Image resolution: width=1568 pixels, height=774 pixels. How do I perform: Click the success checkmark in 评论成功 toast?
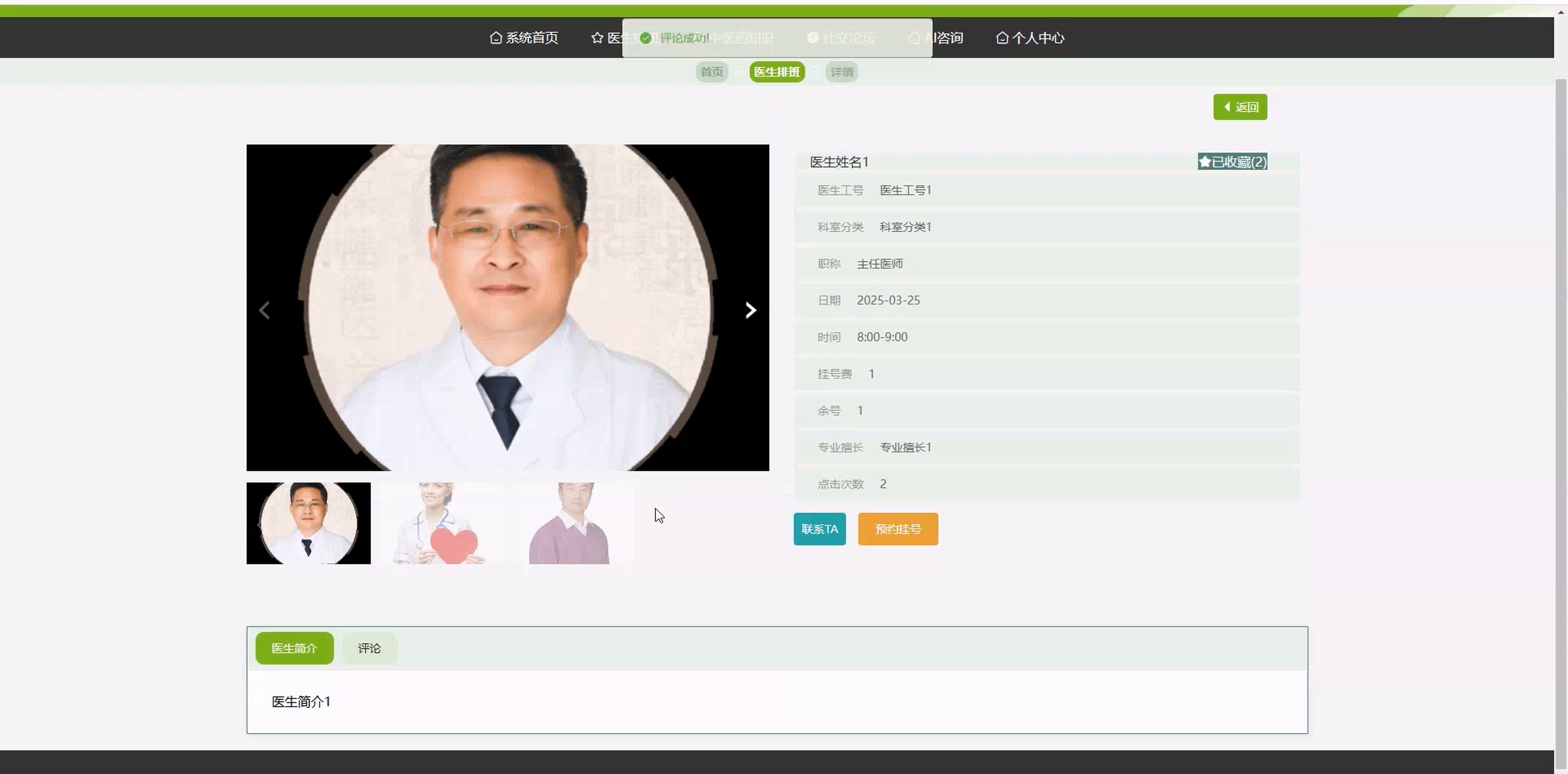(646, 38)
